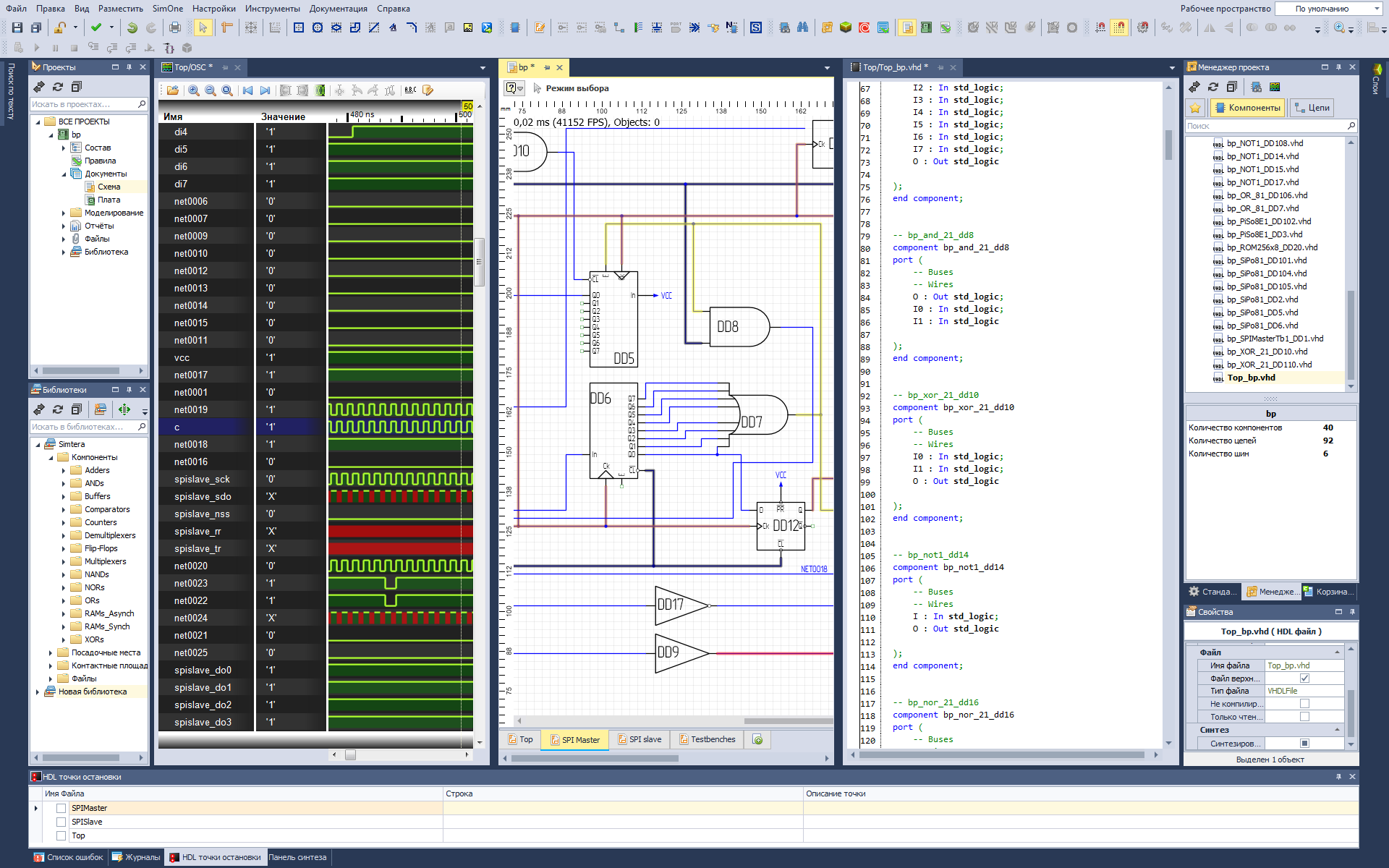The width and height of the screenshot is (1389, 868).
Task: Select Схема document in project tree
Action: 109,187
